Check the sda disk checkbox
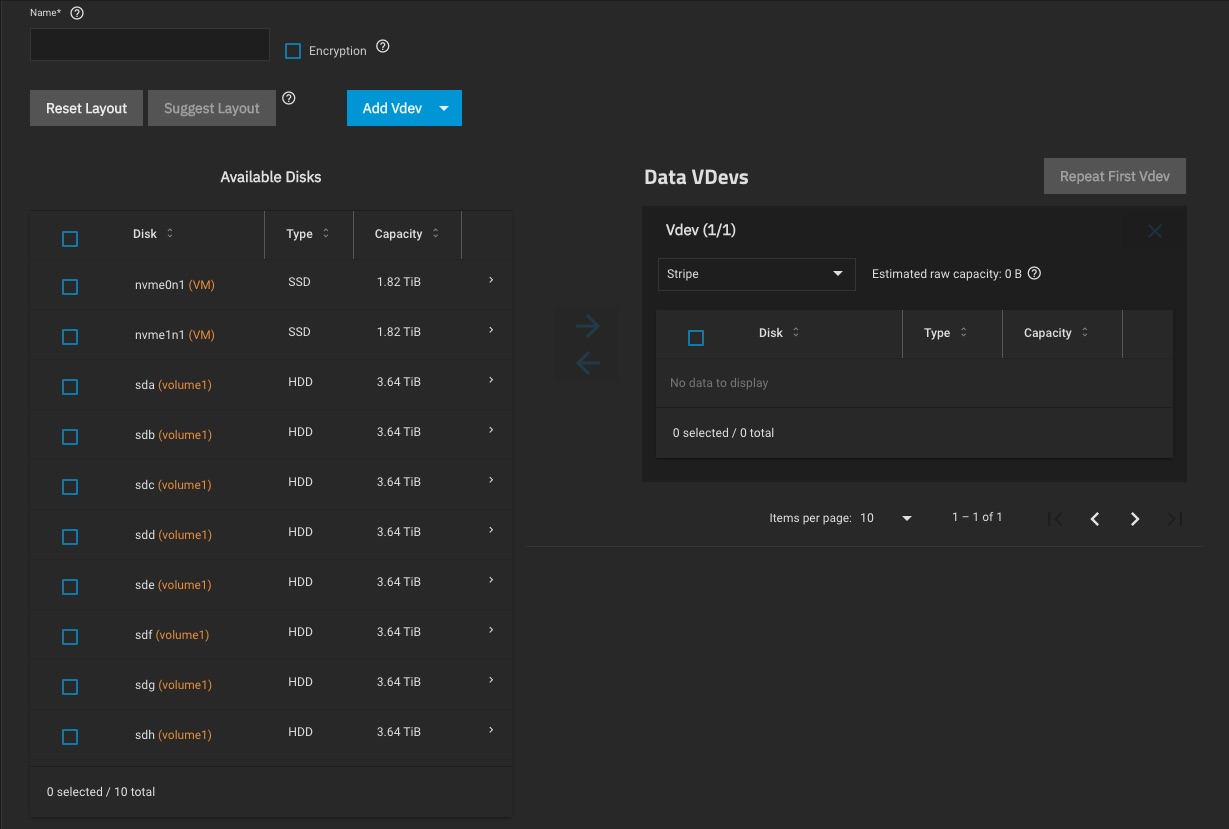The width and height of the screenshot is (1229, 829). coord(70,387)
